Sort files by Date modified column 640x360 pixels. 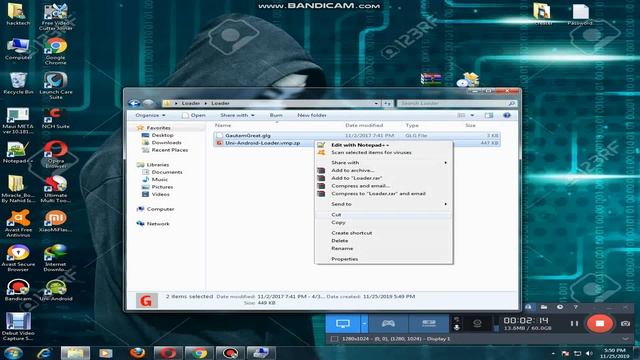(364, 126)
